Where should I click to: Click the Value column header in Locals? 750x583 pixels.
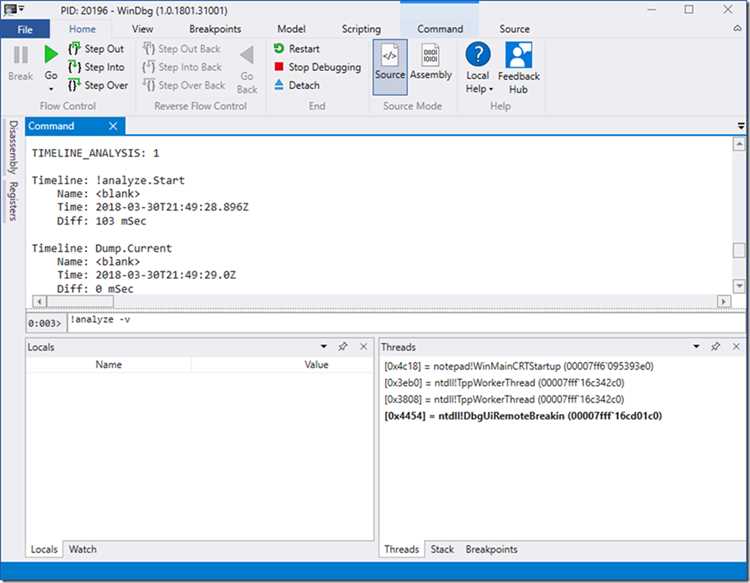[x=316, y=364]
